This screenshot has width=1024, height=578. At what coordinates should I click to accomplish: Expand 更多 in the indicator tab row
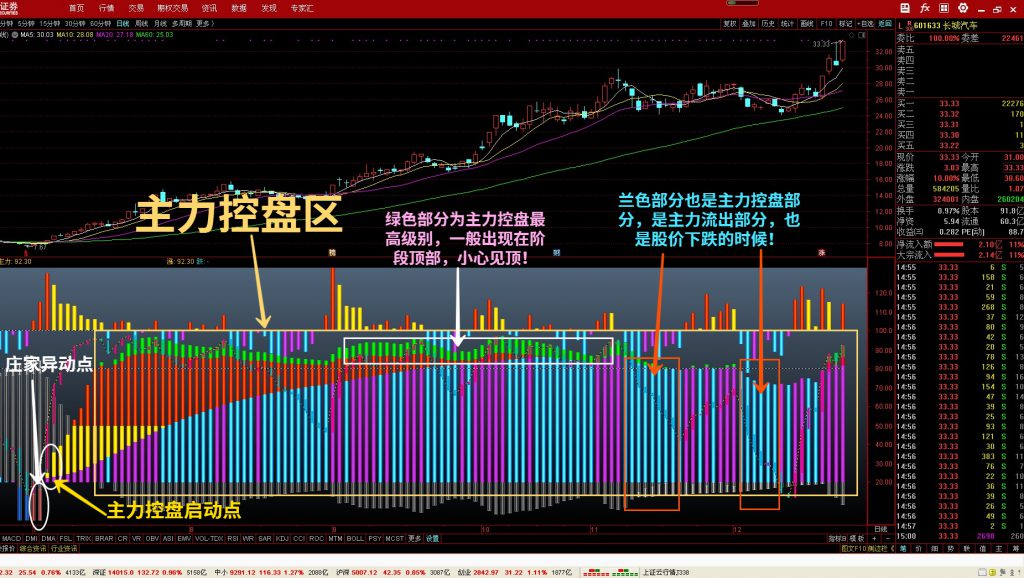point(414,538)
